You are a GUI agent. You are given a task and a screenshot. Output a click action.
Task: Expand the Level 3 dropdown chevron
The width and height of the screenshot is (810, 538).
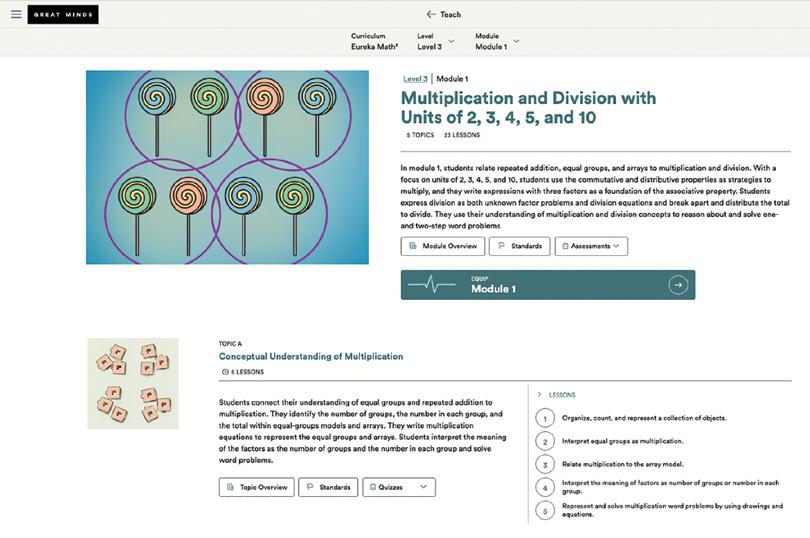pos(451,41)
